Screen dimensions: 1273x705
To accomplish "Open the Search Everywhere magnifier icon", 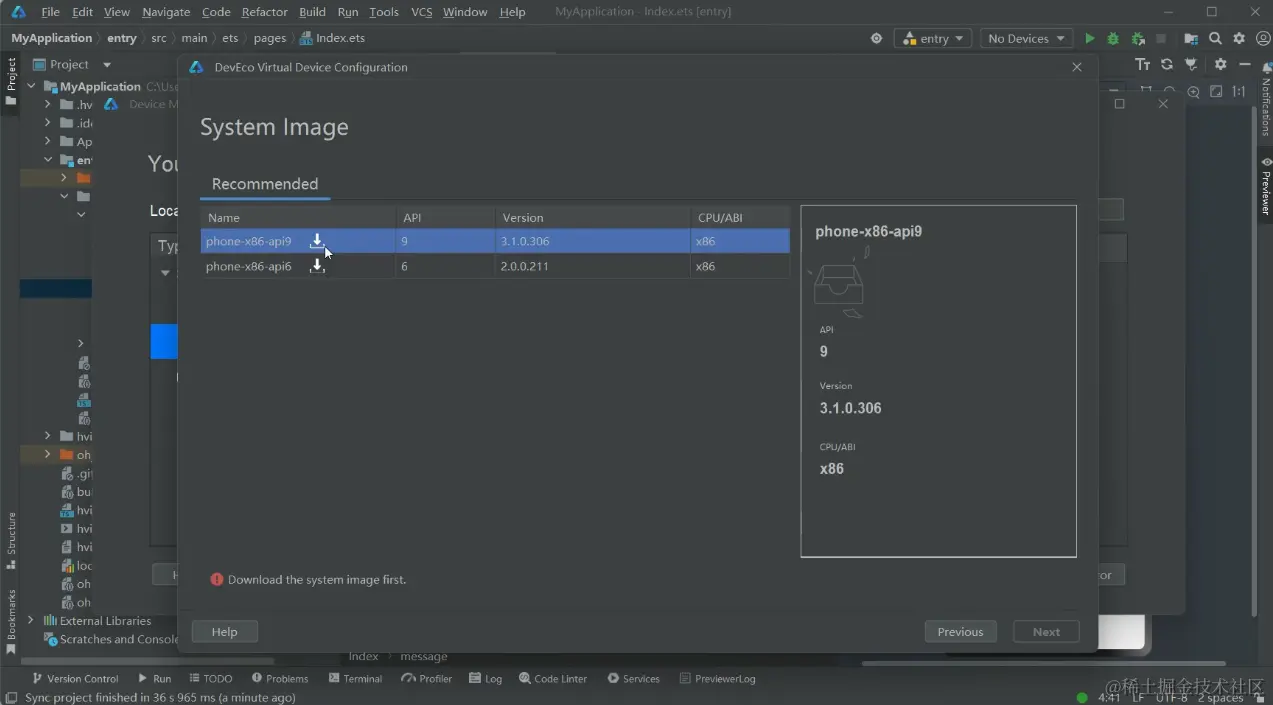I will click(x=1215, y=39).
